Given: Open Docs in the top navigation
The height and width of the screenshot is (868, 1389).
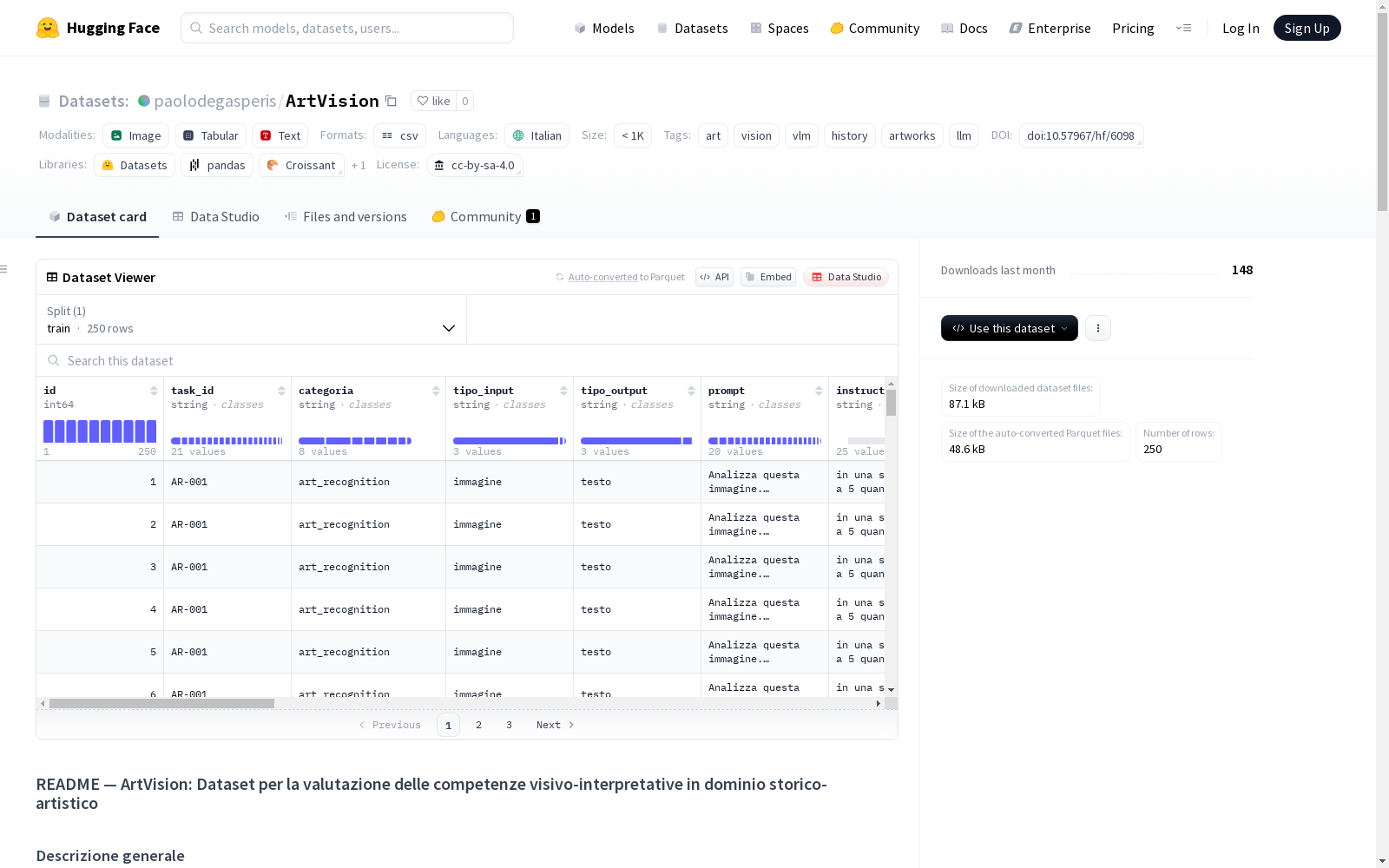Looking at the screenshot, I should 964,28.
